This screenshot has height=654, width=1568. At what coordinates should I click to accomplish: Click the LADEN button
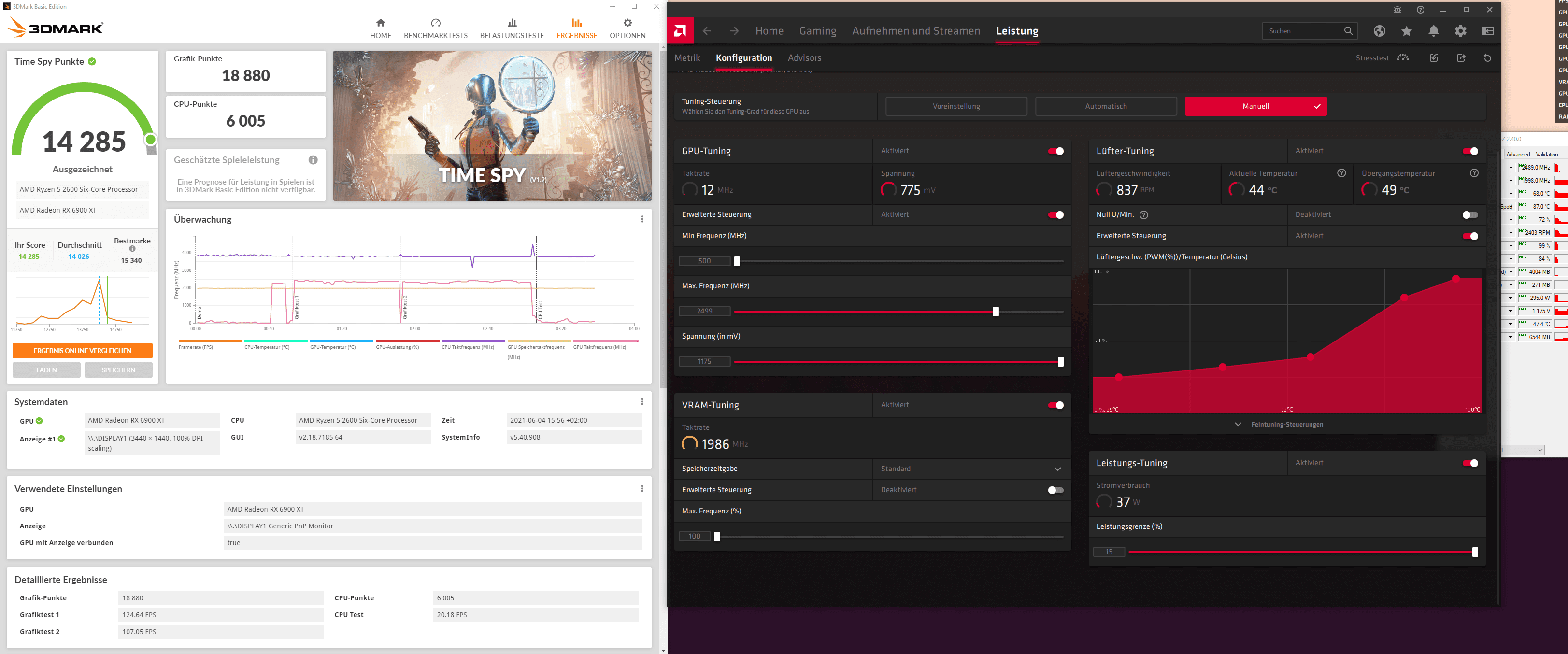(46, 370)
